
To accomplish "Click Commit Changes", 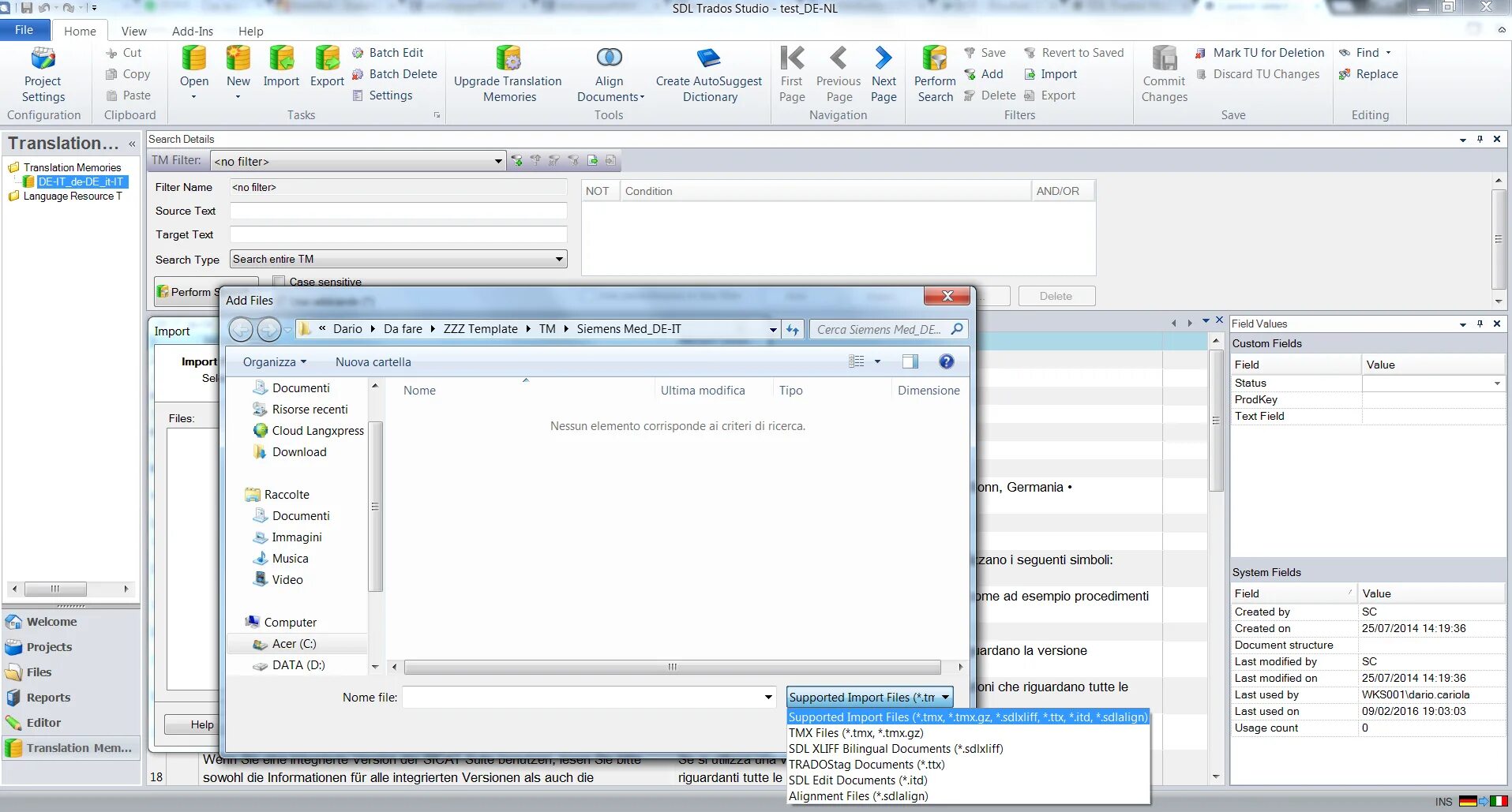I will [1165, 75].
